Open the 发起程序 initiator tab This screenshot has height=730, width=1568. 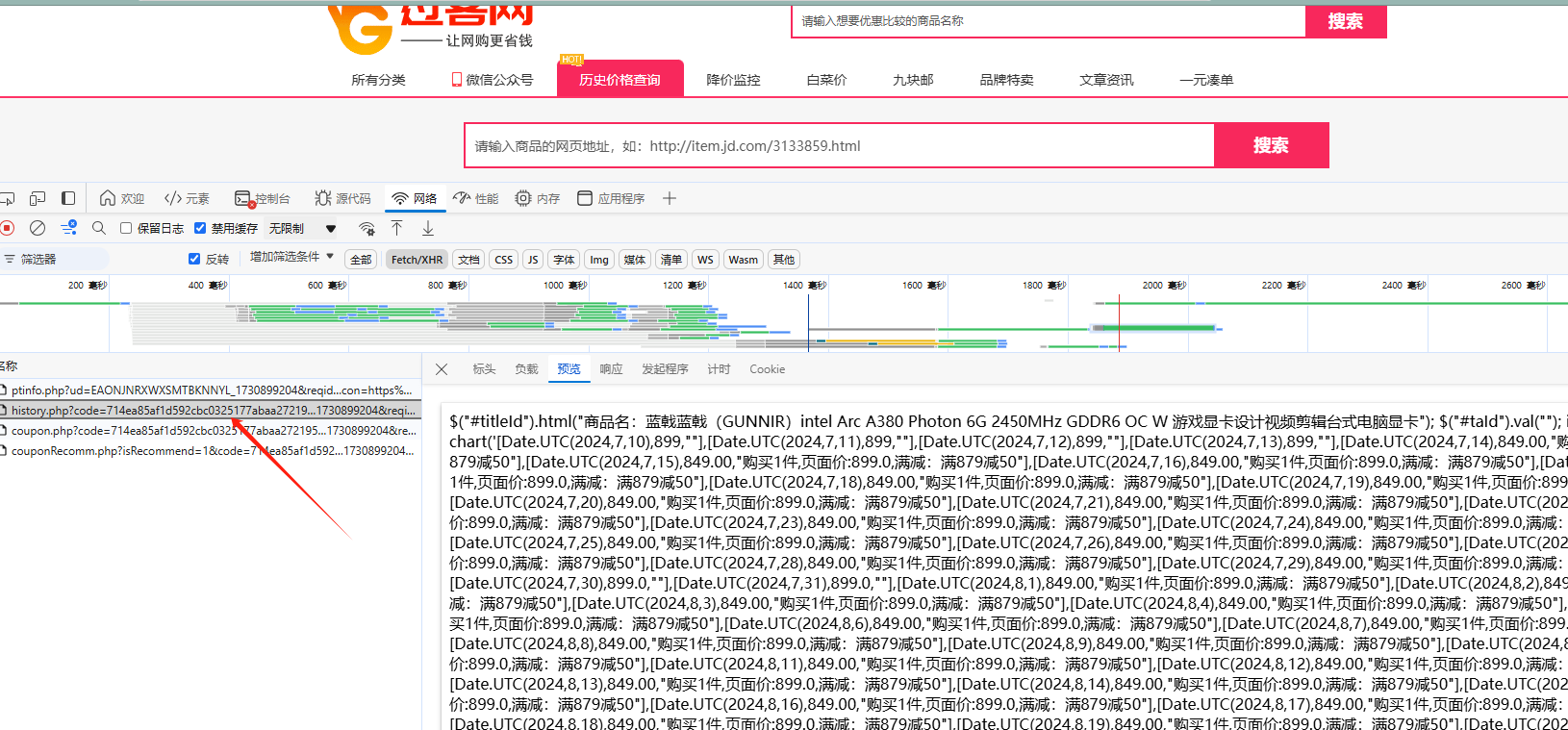[665, 369]
